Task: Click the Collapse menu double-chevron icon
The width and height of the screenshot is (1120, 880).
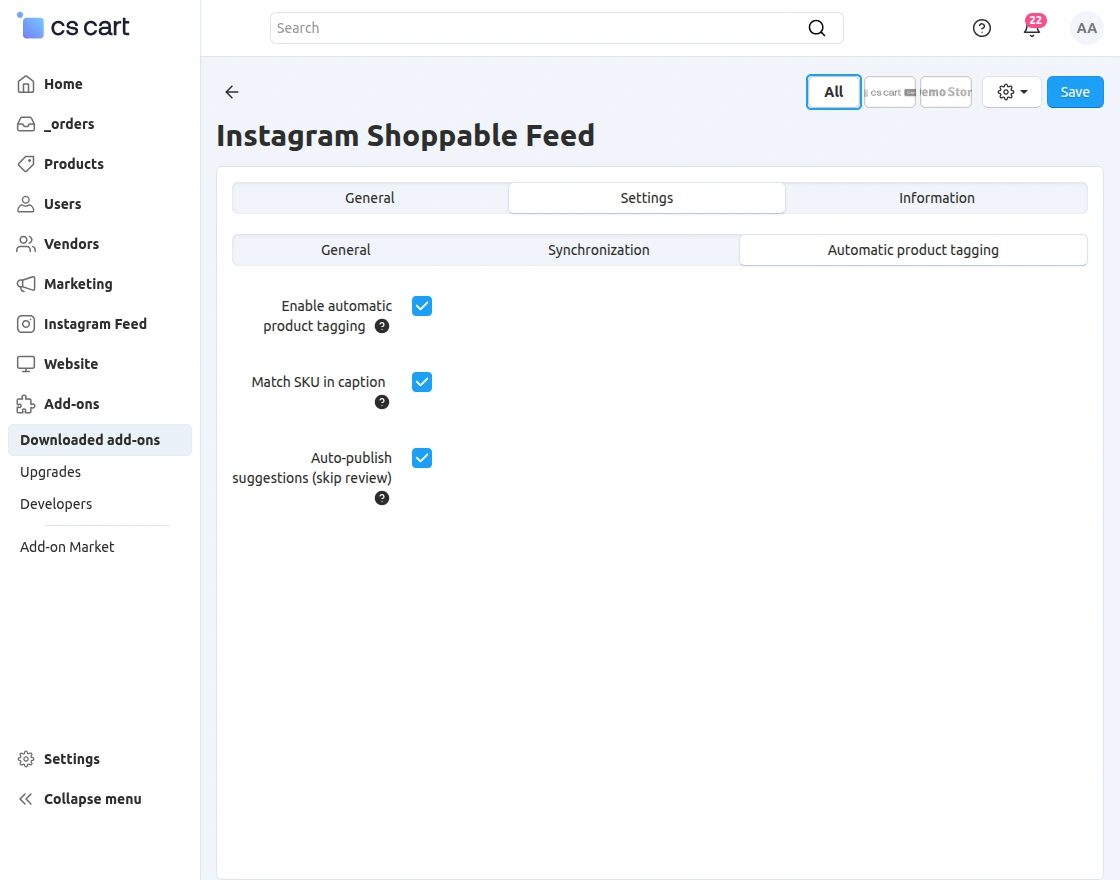Action: tap(26, 799)
